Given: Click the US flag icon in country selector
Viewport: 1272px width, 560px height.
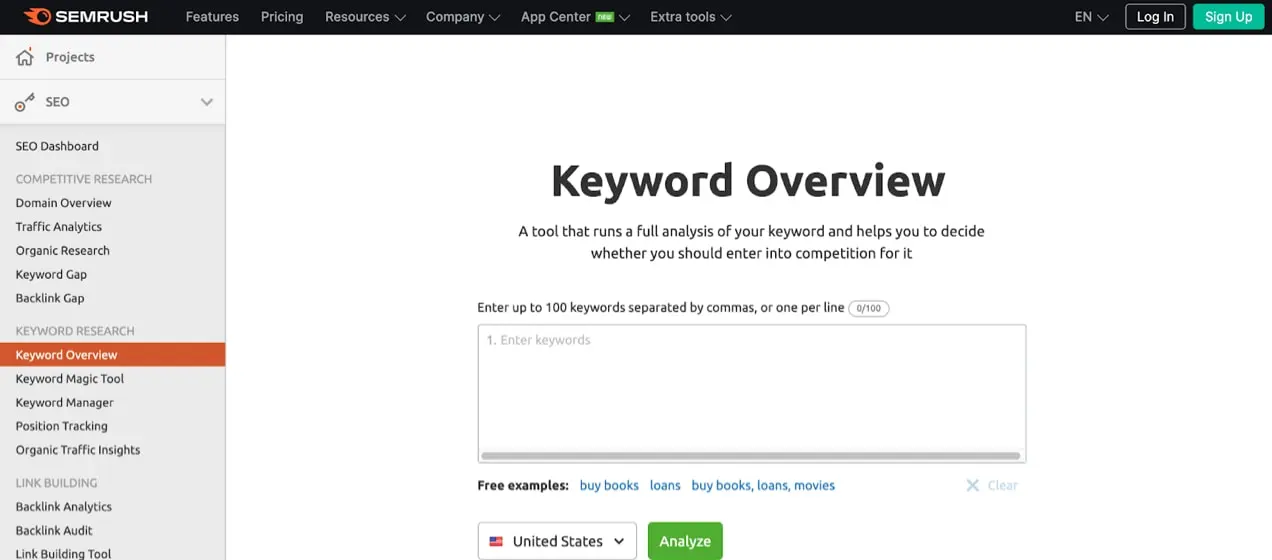Looking at the screenshot, I should click(496, 541).
